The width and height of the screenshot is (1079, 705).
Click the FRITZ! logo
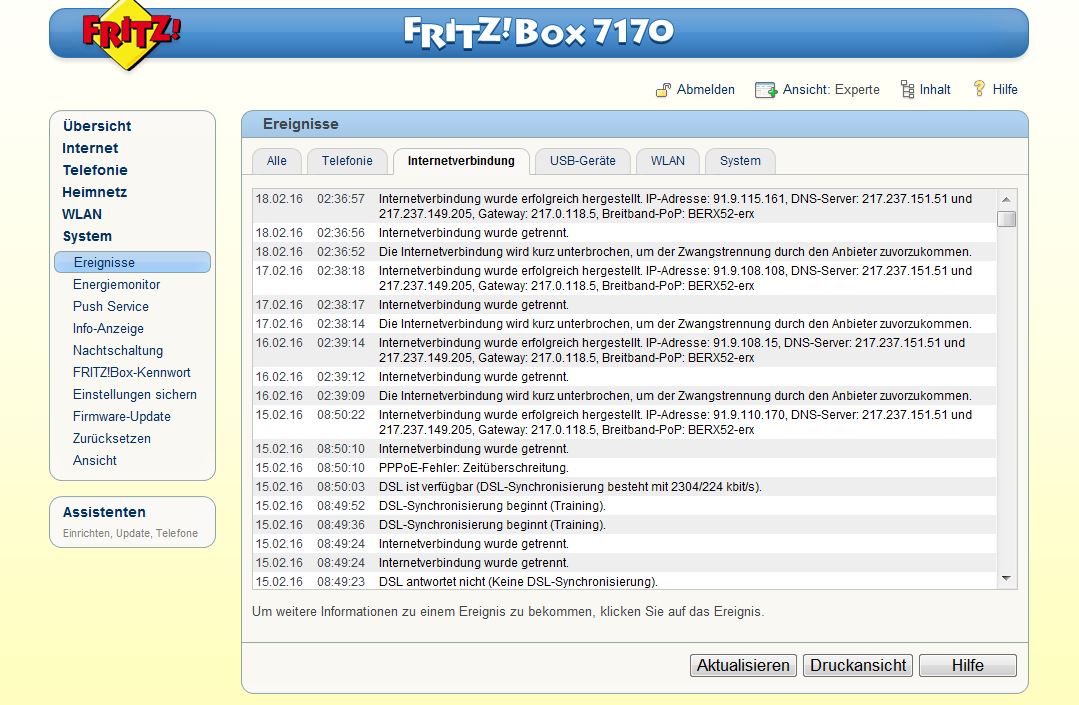[x=131, y=34]
